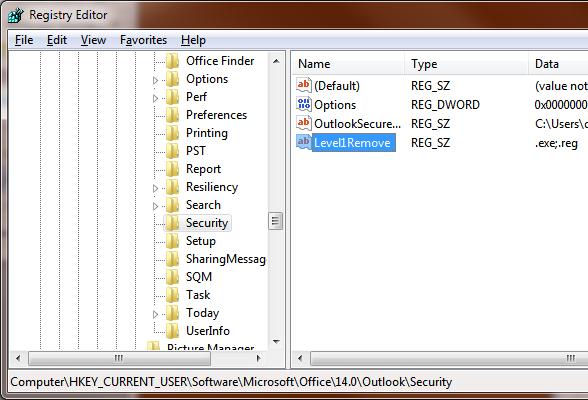Click the Registry Editor title bar icon
The image size is (588, 400).
[x=16, y=15]
